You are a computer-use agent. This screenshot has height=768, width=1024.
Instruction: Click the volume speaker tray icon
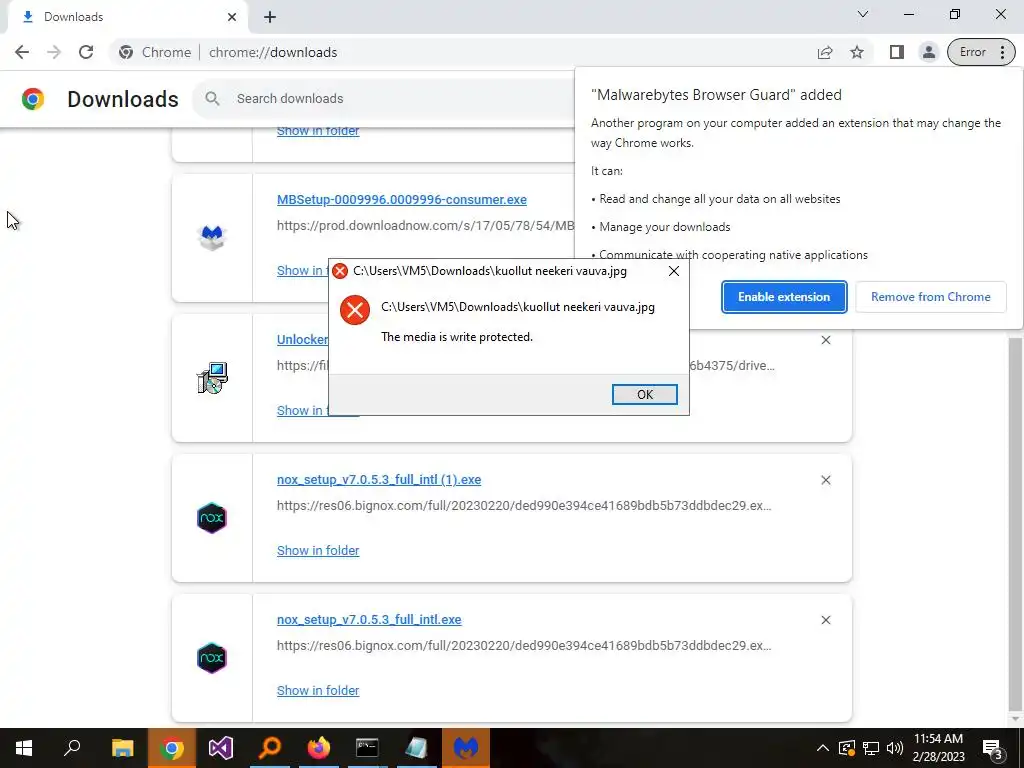point(895,748)
